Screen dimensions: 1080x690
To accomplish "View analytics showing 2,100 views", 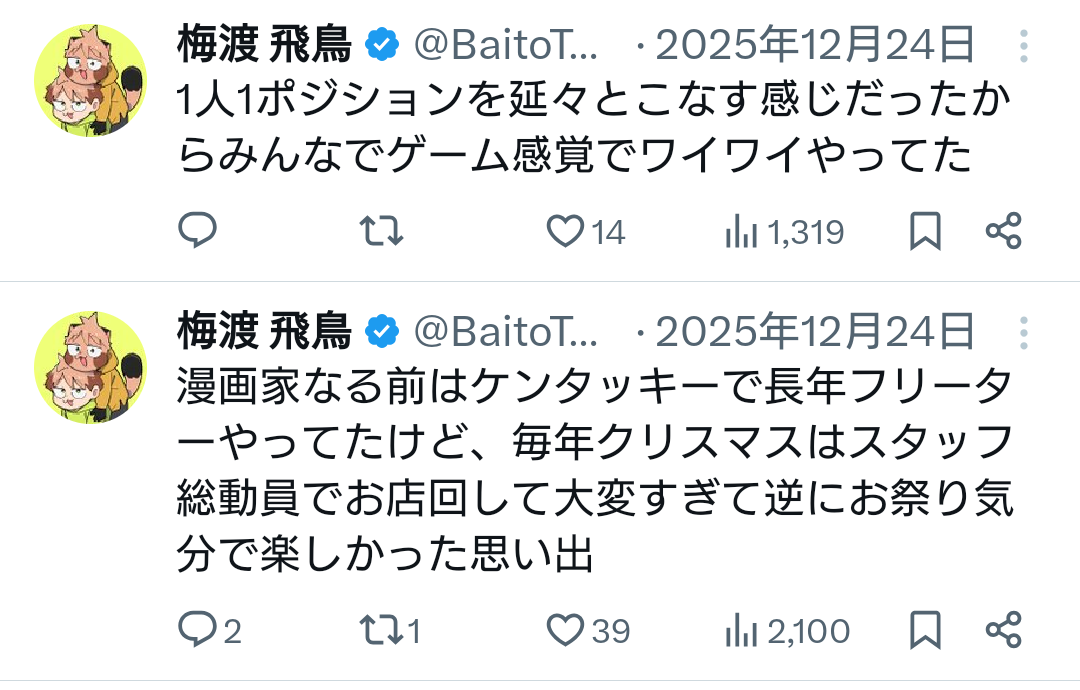I will [x=786, y=631].
